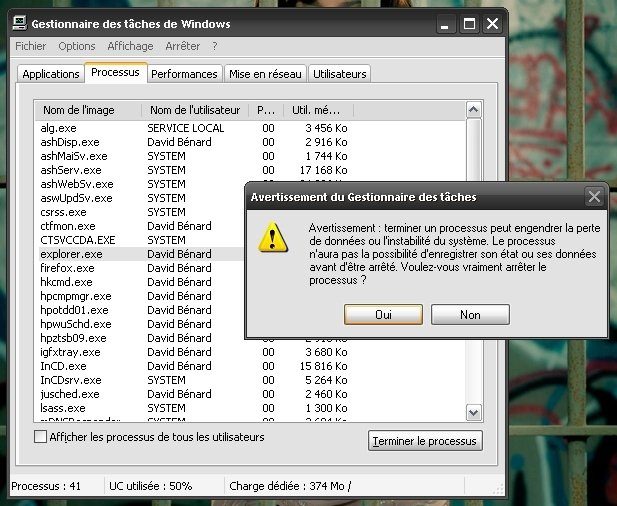
Task: Select the jusched.exe process
Action: tap(70, 394)
